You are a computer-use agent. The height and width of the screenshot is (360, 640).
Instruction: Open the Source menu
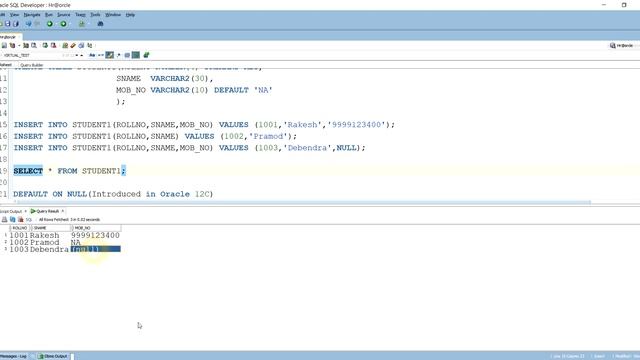tap(64, 15)
